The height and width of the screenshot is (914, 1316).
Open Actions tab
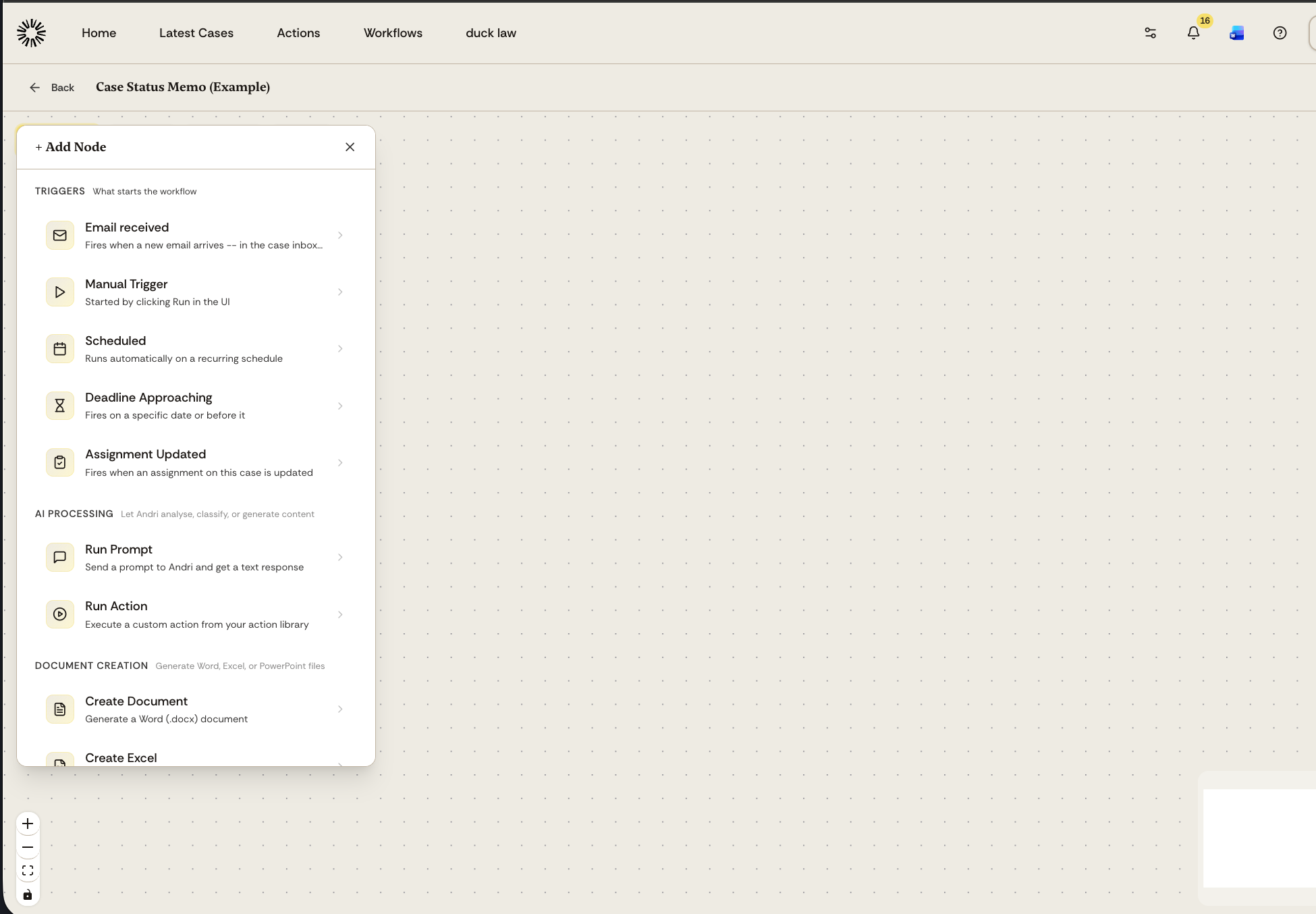click(298, 33)
